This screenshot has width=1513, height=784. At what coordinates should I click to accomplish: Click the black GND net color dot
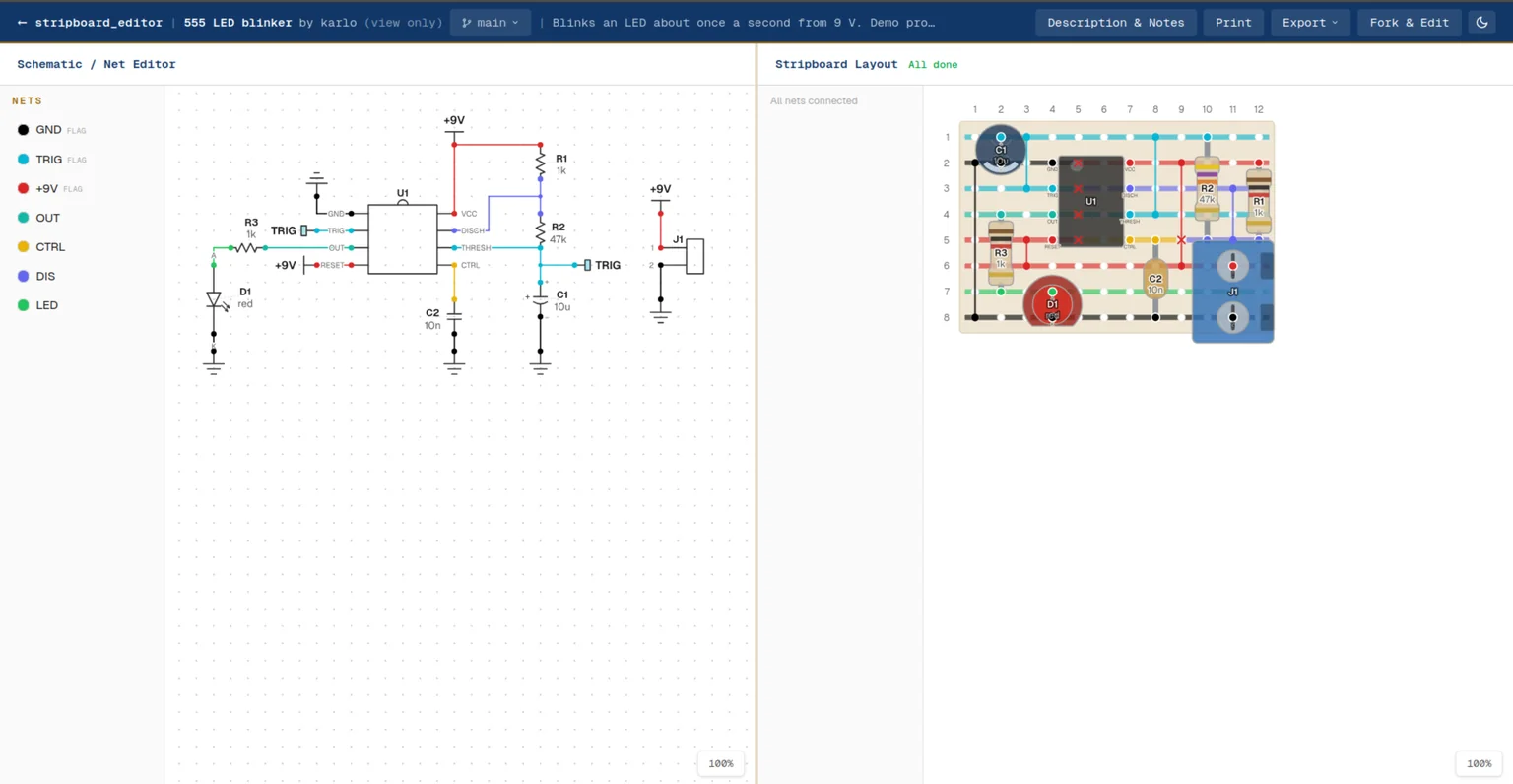pyautogui.click(x=23, y=130)
